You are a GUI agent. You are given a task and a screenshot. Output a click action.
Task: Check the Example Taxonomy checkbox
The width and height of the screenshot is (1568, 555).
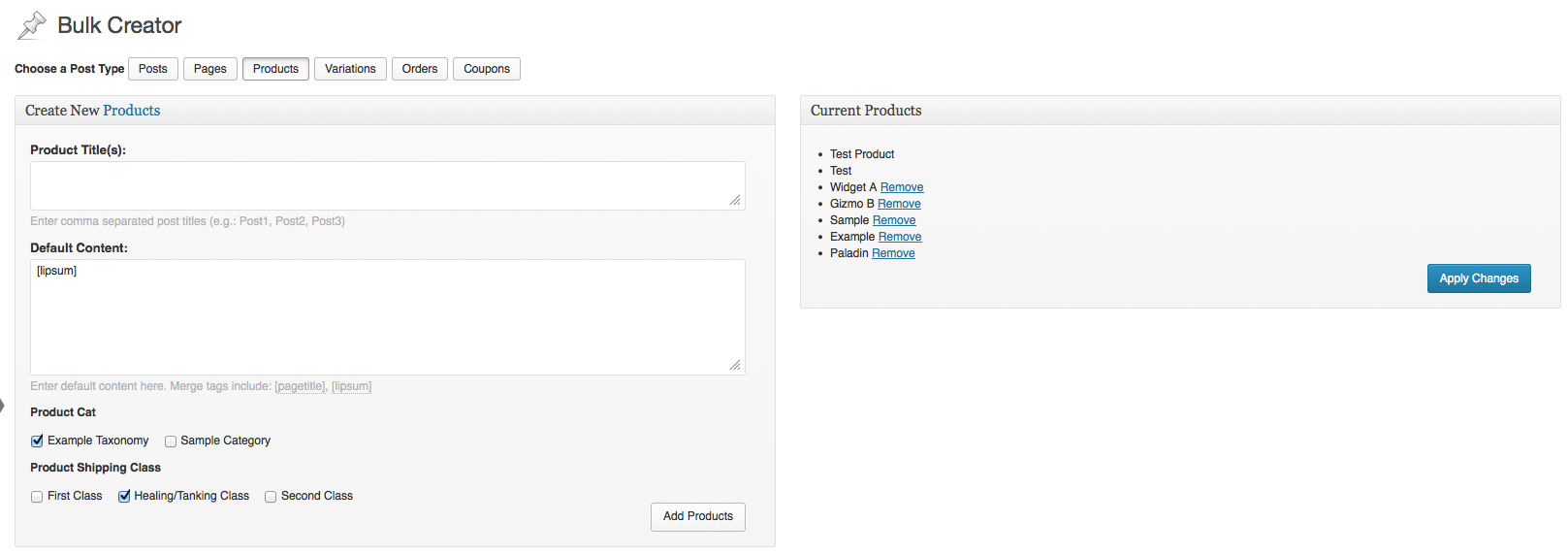[37, 441]
